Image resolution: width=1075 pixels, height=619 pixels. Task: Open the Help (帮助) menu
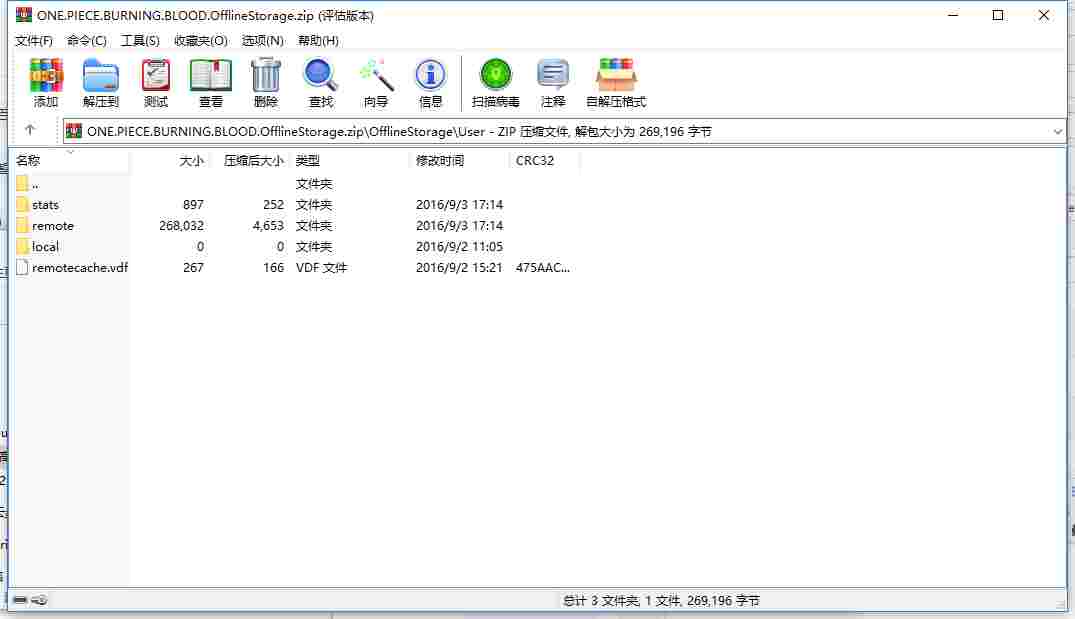(x=318, y=40)
